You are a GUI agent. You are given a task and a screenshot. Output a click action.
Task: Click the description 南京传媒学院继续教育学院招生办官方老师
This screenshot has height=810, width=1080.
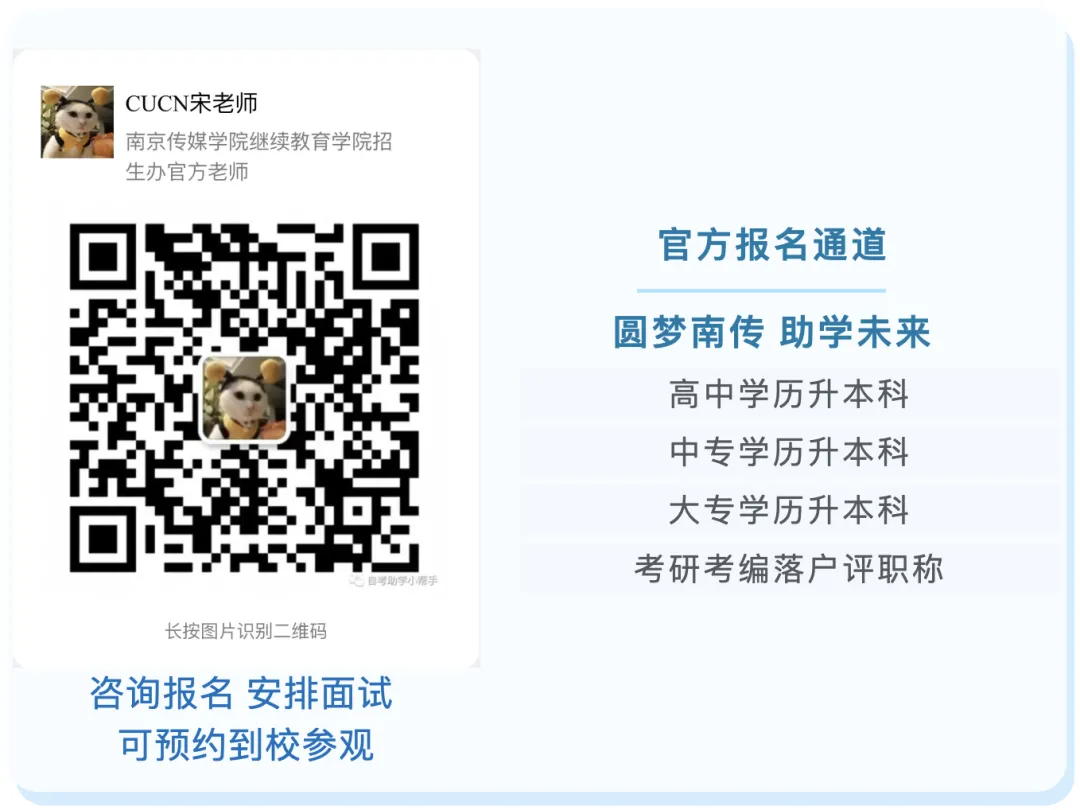[x=258, y=156]
